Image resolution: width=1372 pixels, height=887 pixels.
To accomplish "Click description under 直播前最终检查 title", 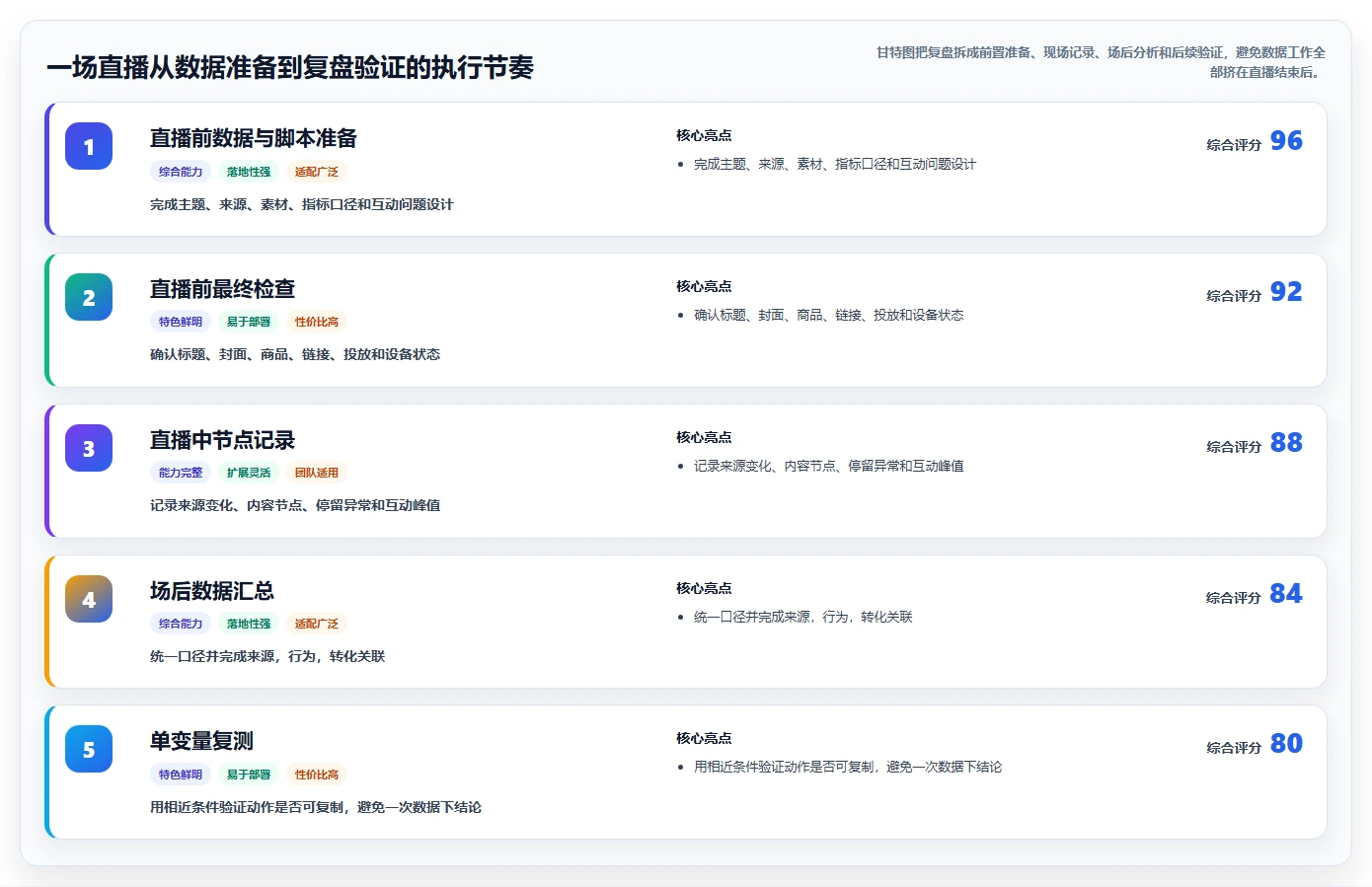I will (x=295, y=354).
